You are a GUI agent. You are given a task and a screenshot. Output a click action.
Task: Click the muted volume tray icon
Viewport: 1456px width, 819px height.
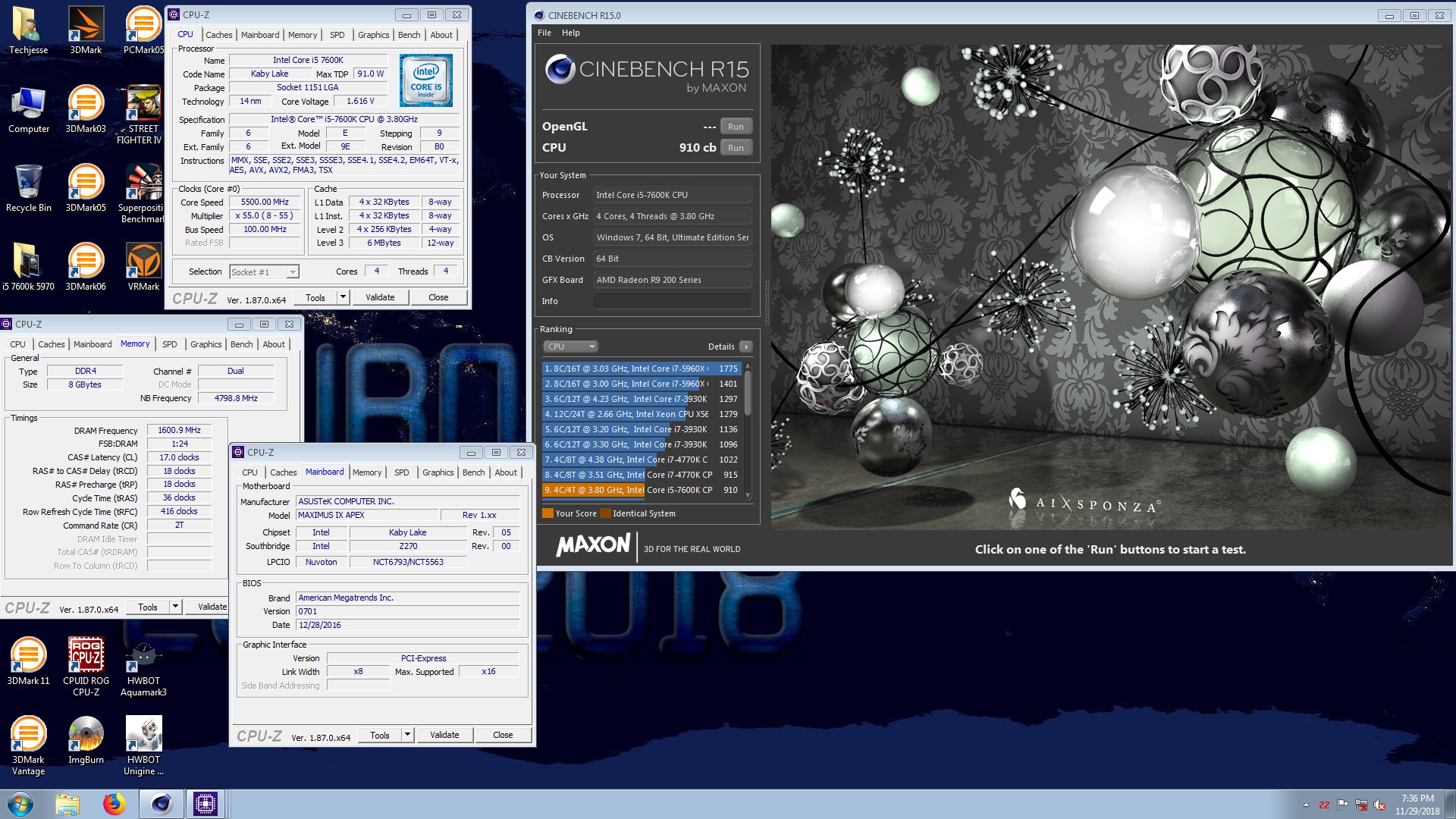(1379, 805)
